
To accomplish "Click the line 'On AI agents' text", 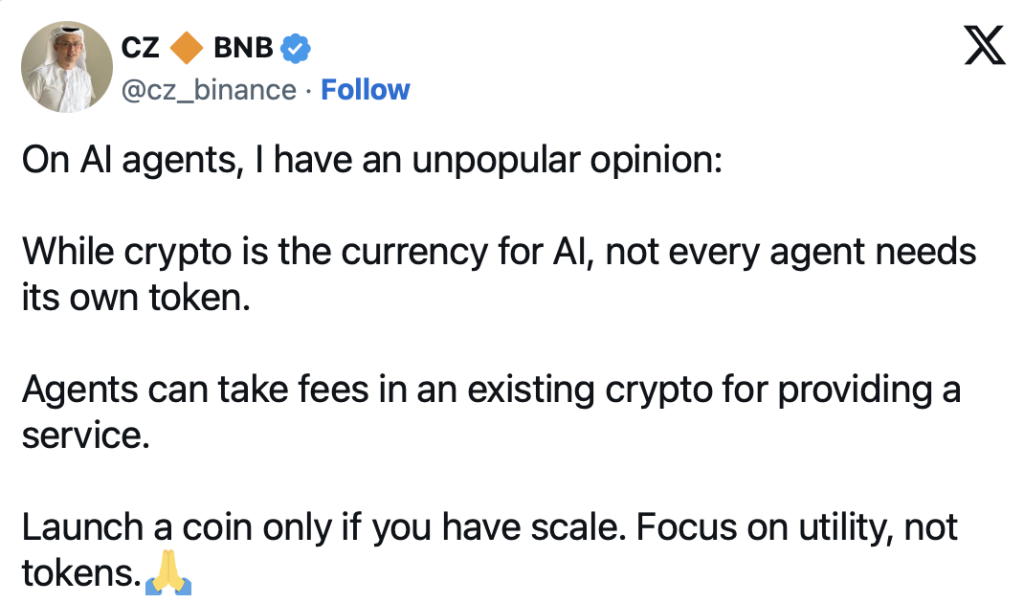I will (372, 159).
